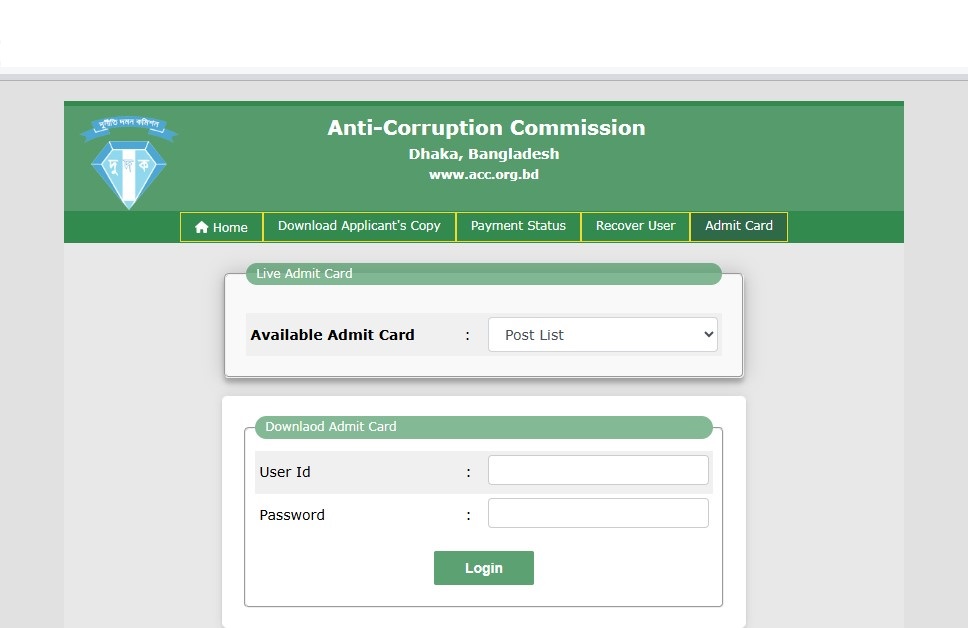Image resolution: width=968 pixels, height=628 pixels.
Task: Click the Anti-Corruption Commission heading
Action: click(486, 128)
